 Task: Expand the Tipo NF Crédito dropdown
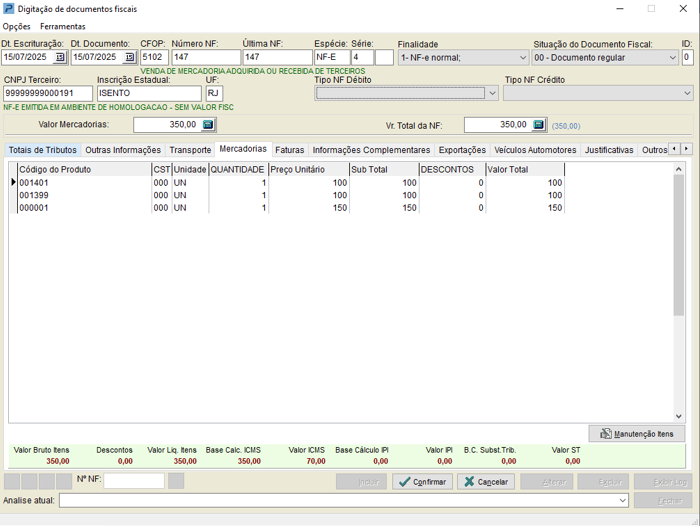[x=686, y=93]
